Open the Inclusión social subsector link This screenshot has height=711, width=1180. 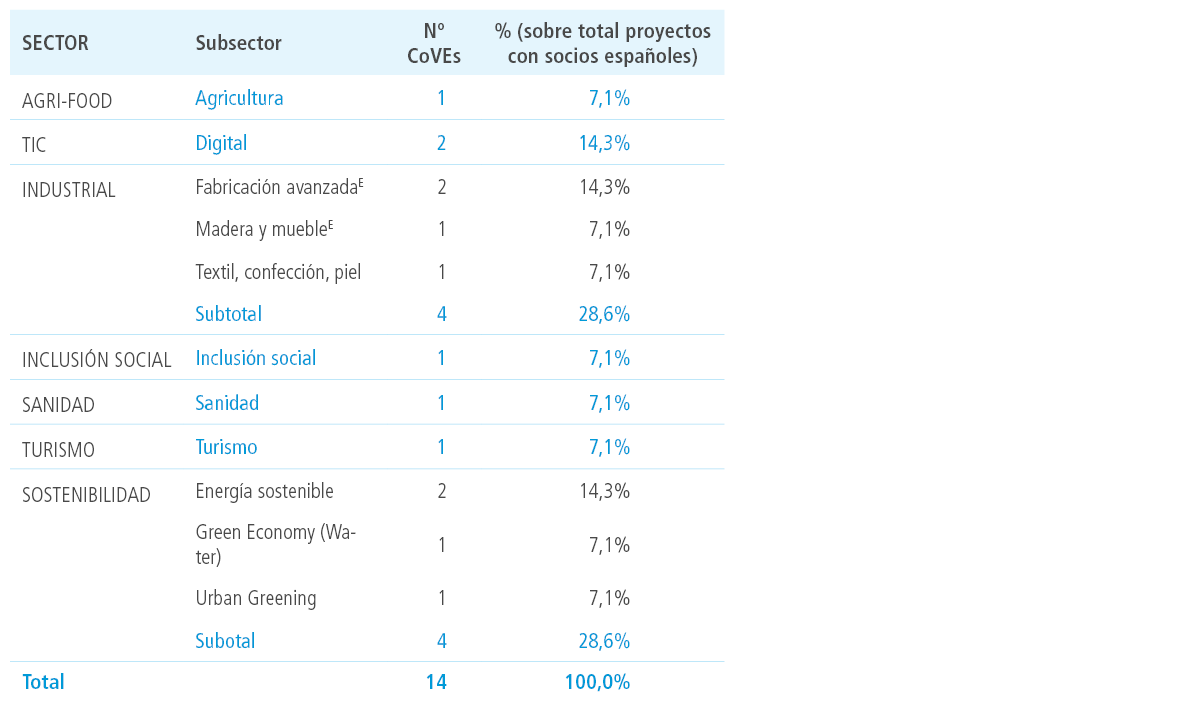coord(256,357)
